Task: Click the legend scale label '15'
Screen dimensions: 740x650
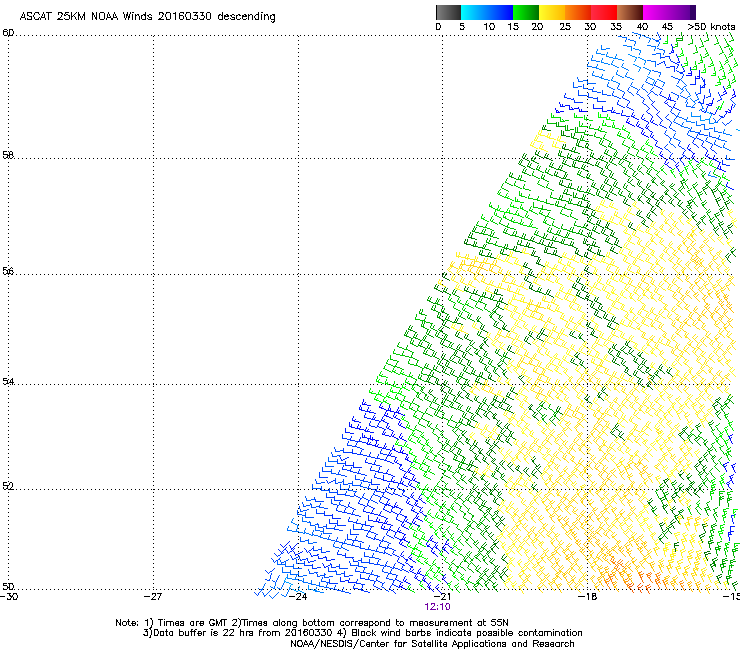Action: (513, 27)
